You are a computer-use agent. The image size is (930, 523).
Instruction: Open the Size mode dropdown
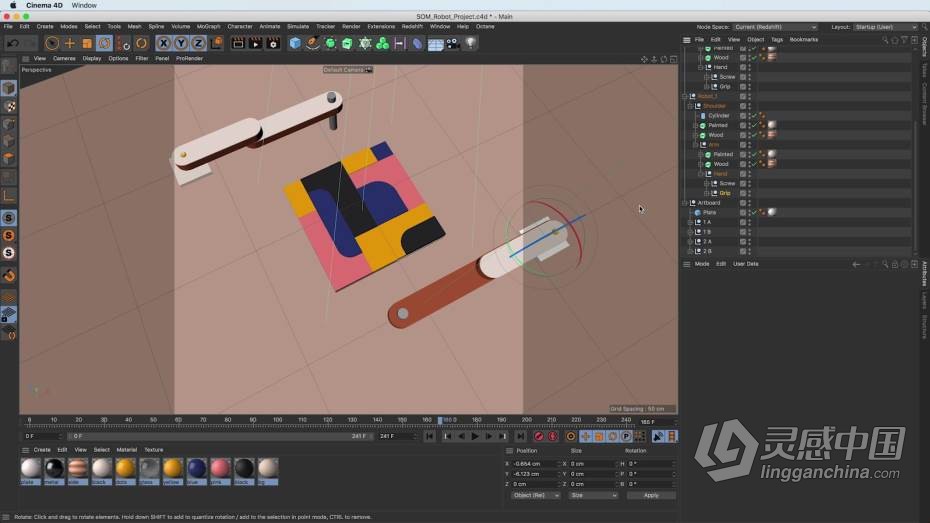[594, 496]
